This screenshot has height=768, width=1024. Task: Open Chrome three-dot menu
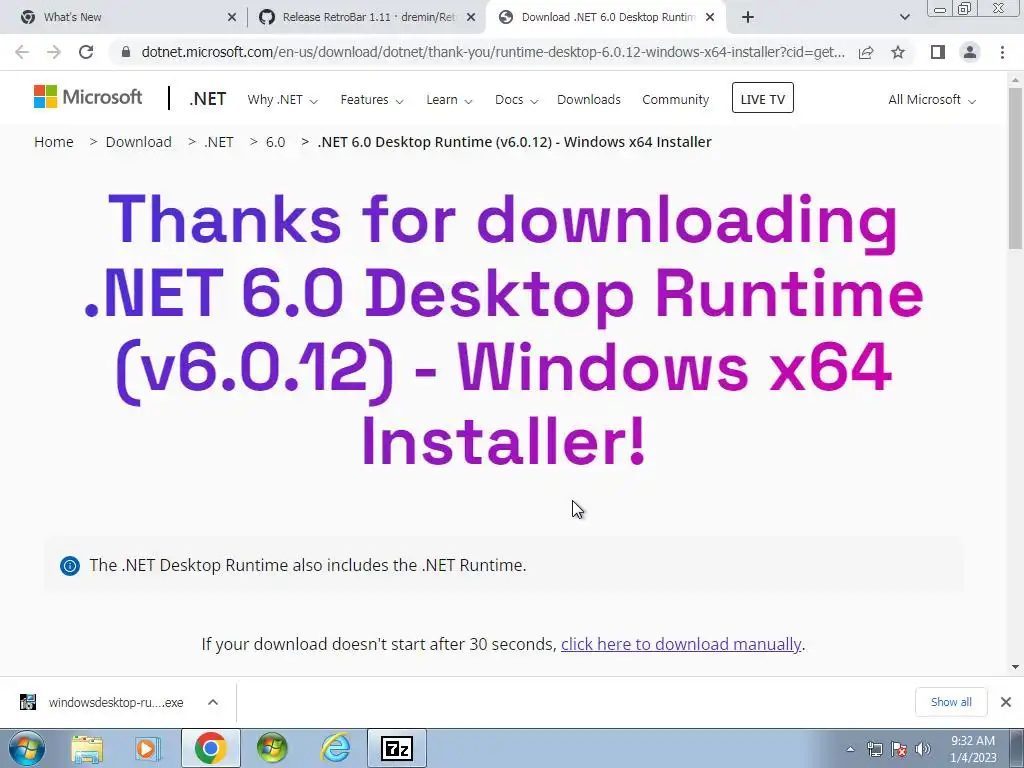point(1002,52)
